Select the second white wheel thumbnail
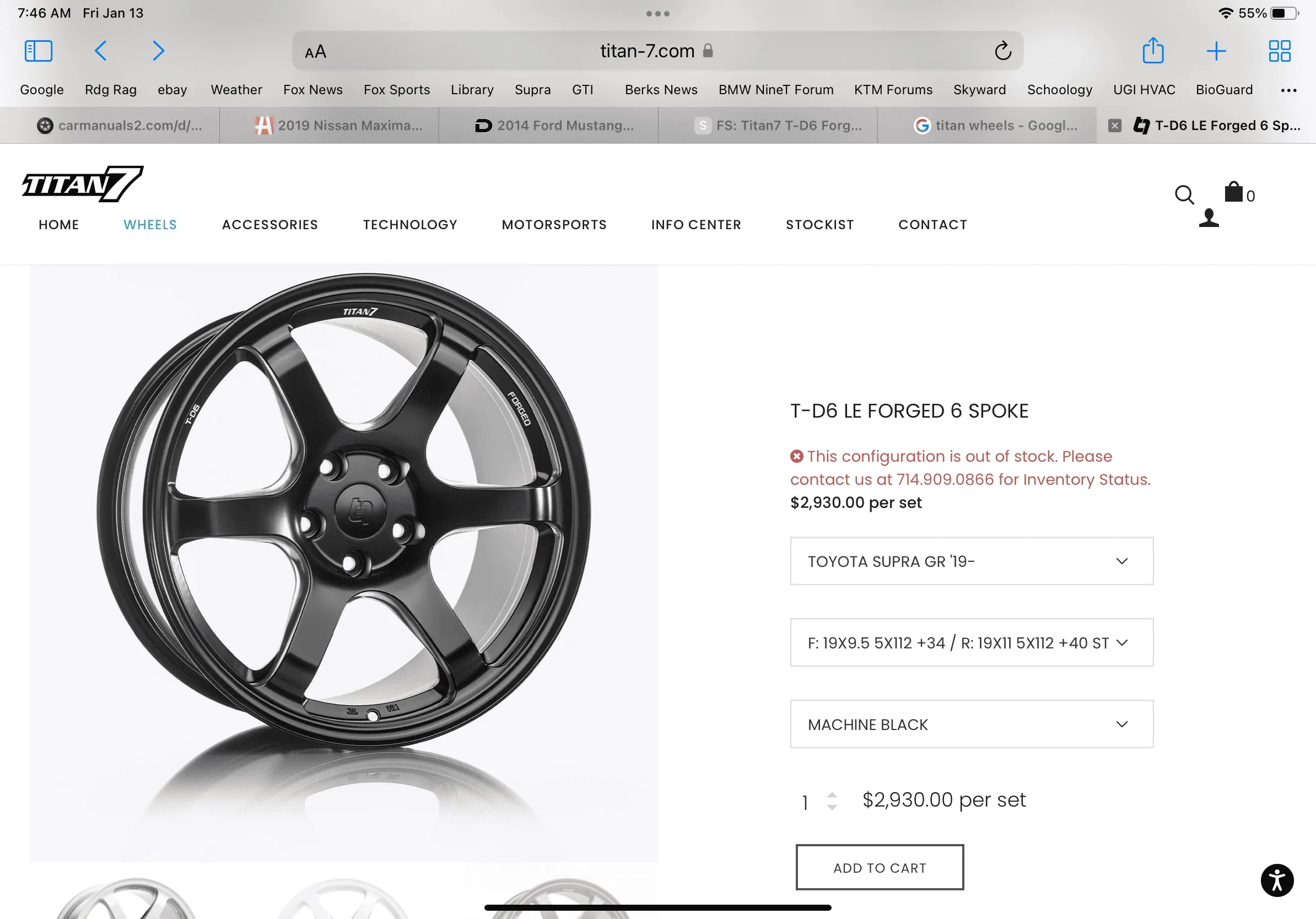The height and width of the screenshot is (919, 1316). pyautogui.click(x=343, y=898)
